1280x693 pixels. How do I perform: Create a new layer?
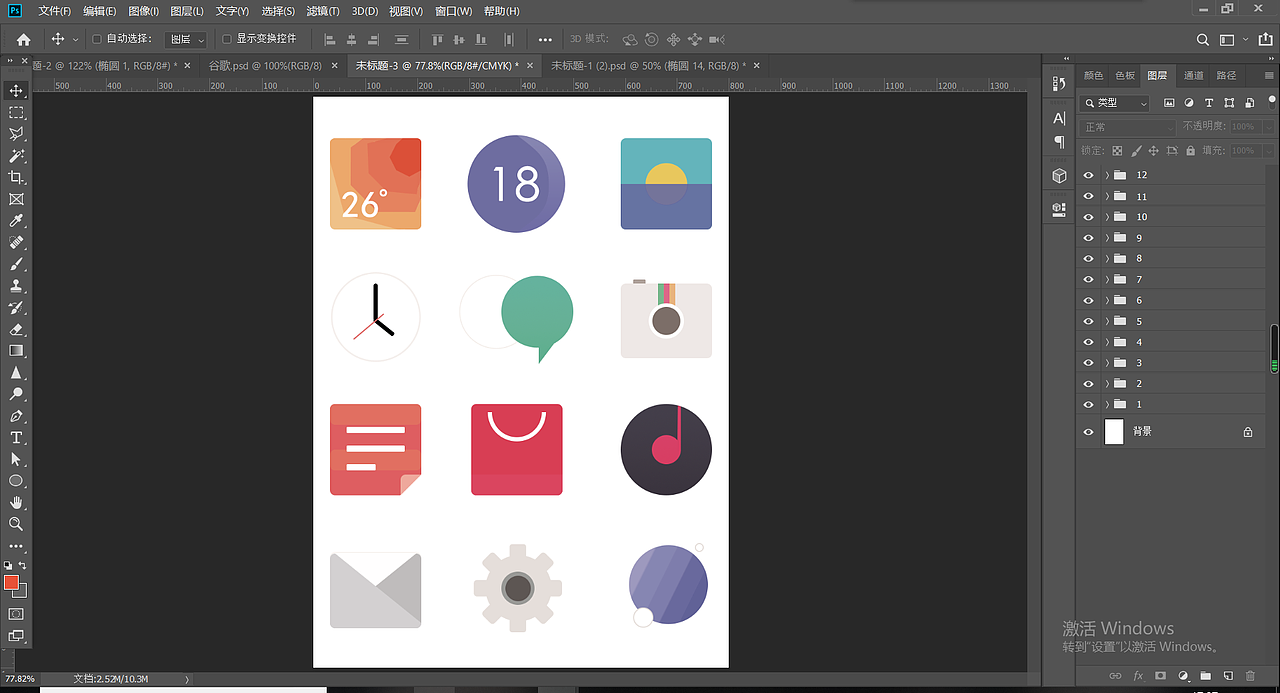pyautogui.click(x=1228, y=677)
